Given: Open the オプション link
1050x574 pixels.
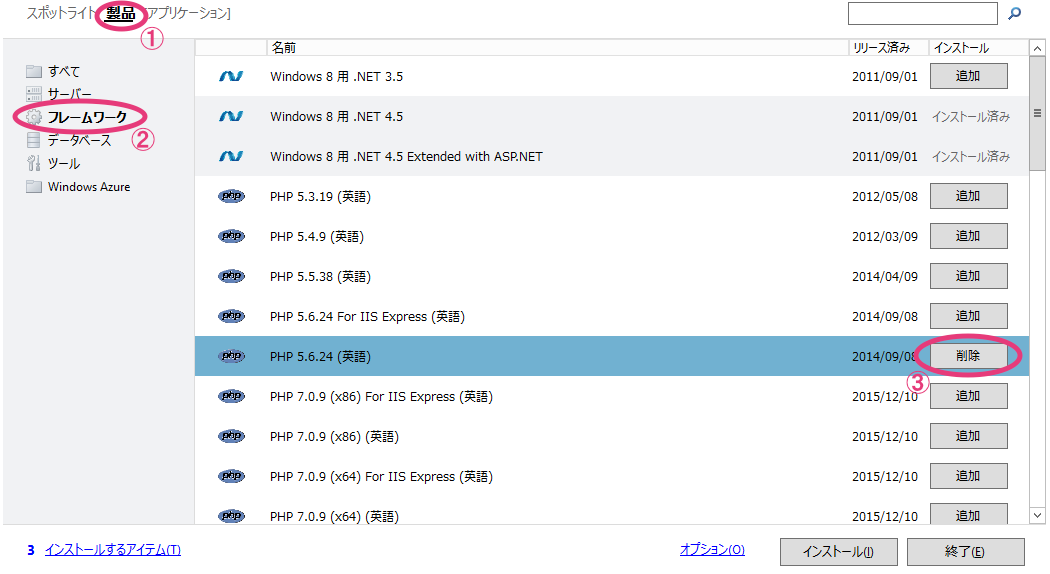Looking at the screenshot, I should click(712, 549).
